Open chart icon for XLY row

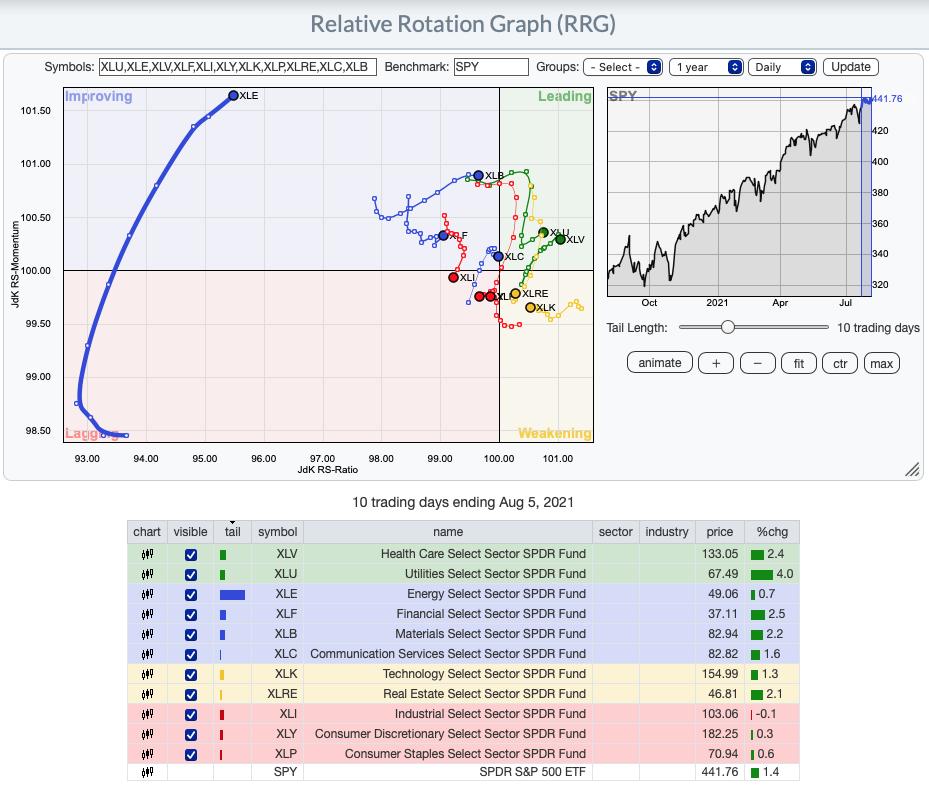click(x=147, y=734)
